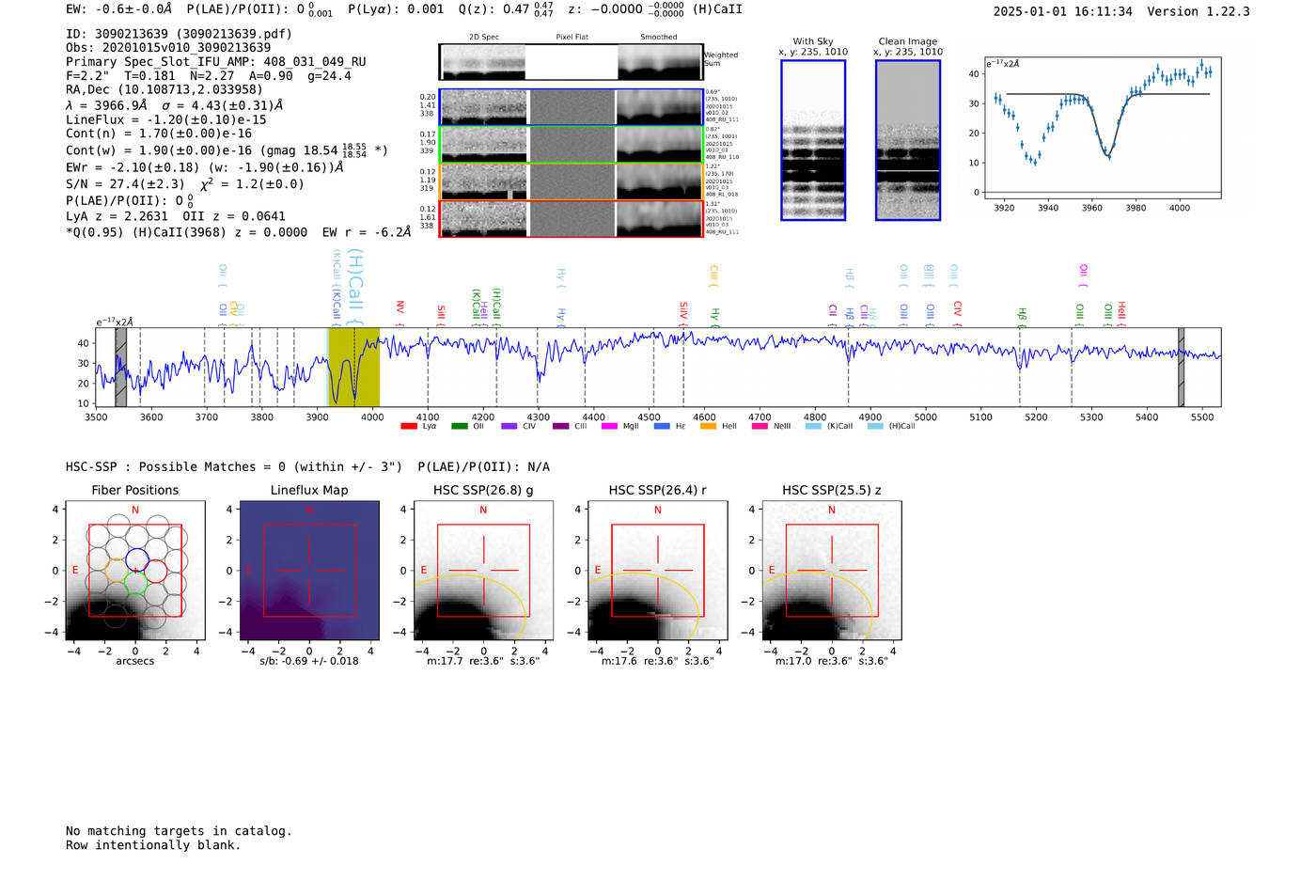Click the EWr = -2.10(±0.18) line
Screen dimensions: 1316x896
pos(204,167)
